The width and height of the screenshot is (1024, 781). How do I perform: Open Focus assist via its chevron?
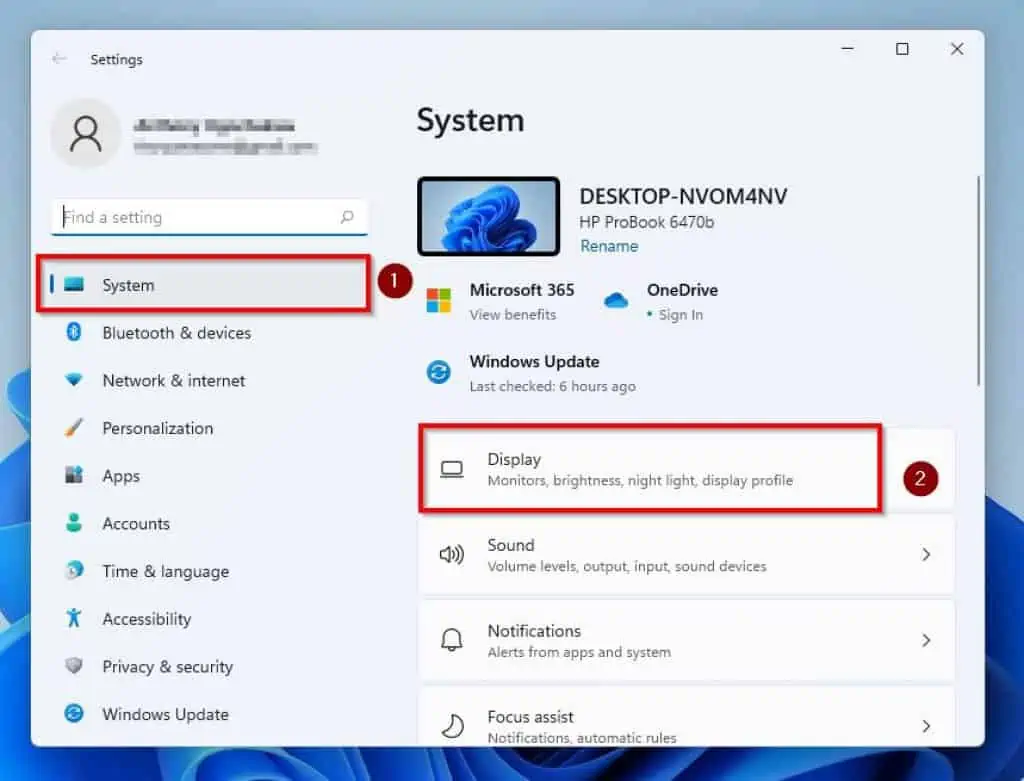926,725
